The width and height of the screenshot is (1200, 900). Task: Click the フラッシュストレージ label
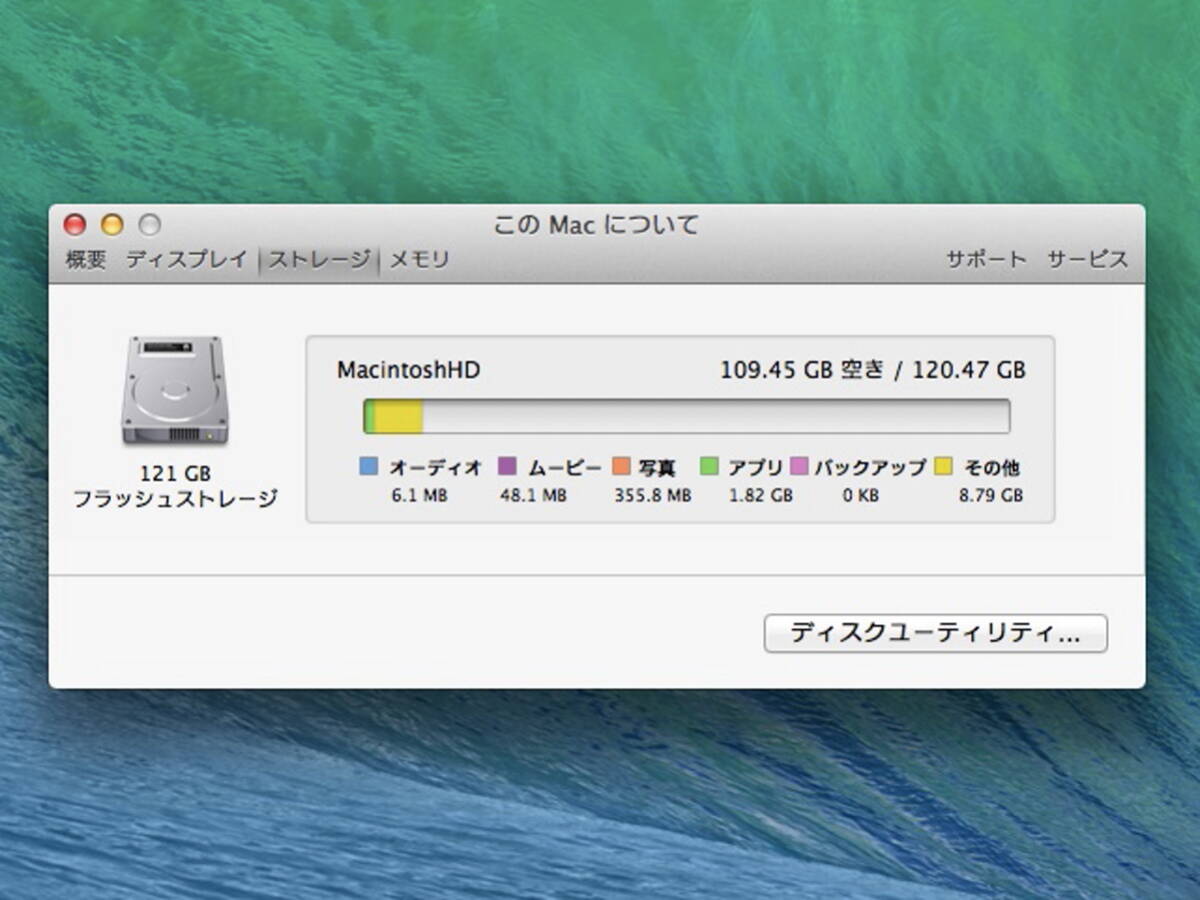click(175, 498)
